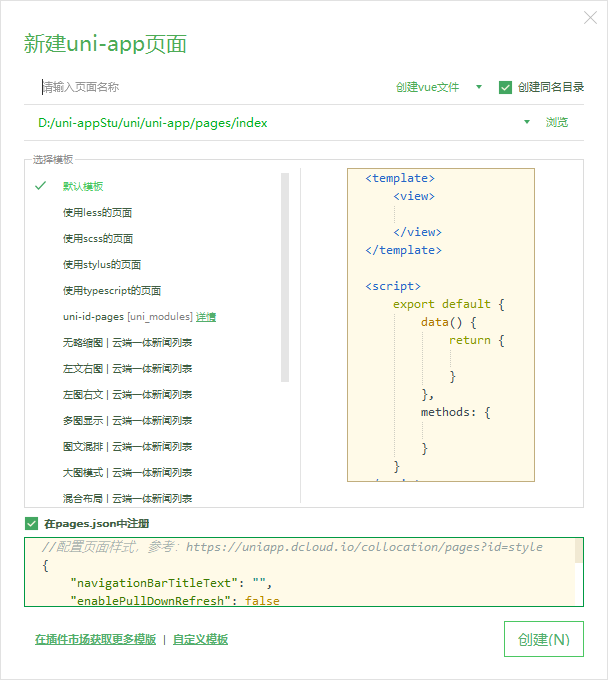Select the 使用scss的页面 template
The height and width of the screenshot is (680, 608).
coord(98,239)
